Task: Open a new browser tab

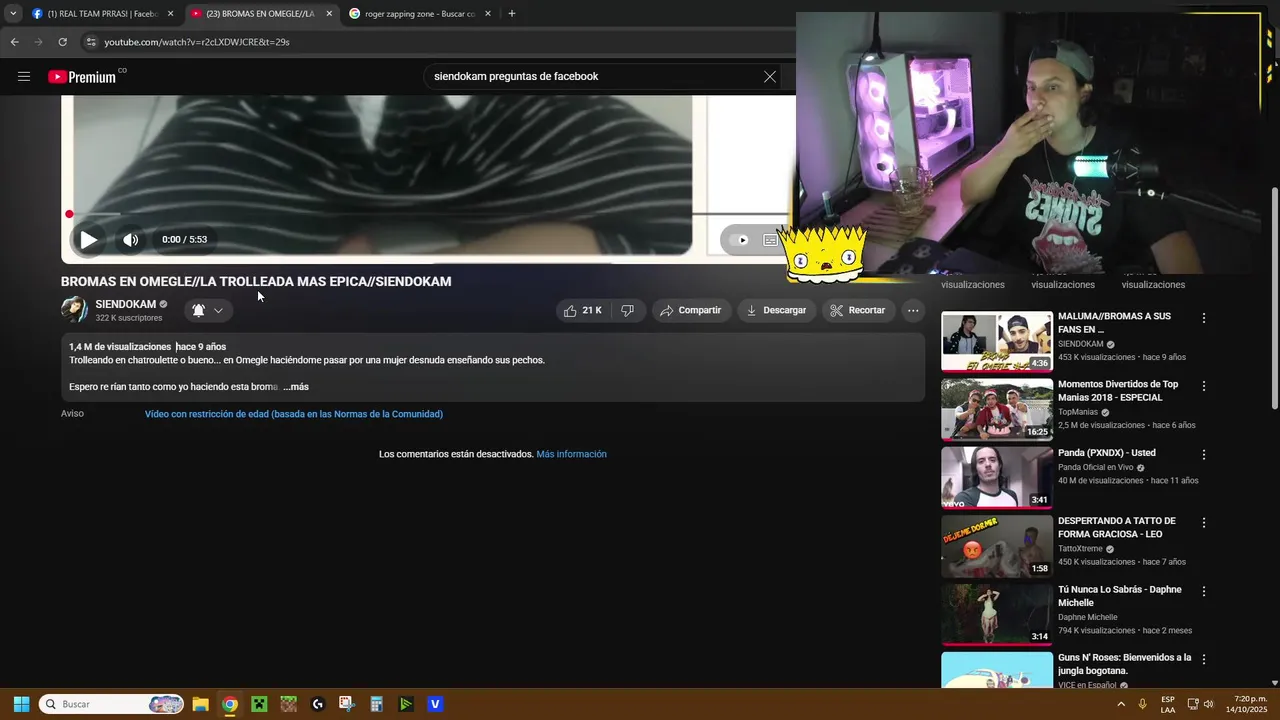Action: (512, 14)
